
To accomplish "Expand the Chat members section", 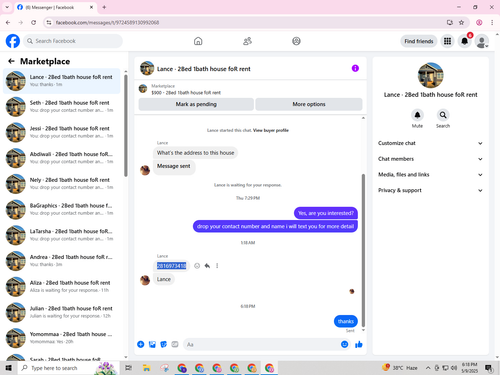I will [x=430, y=159].
